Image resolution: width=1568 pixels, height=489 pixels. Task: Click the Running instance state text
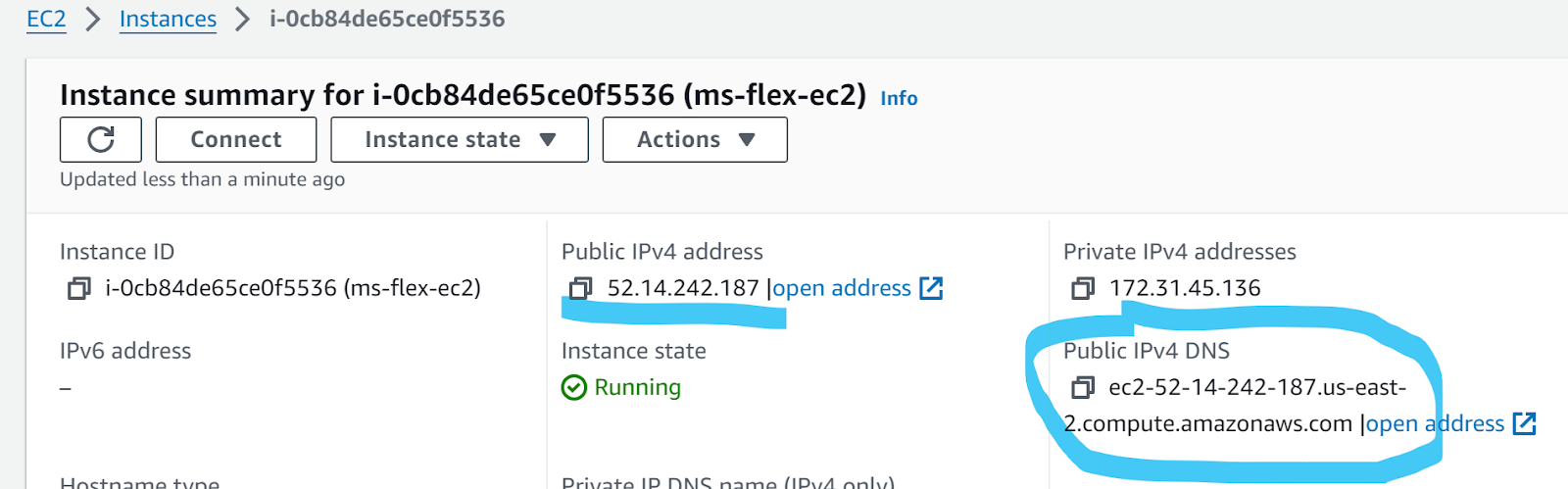coord(637,387)
